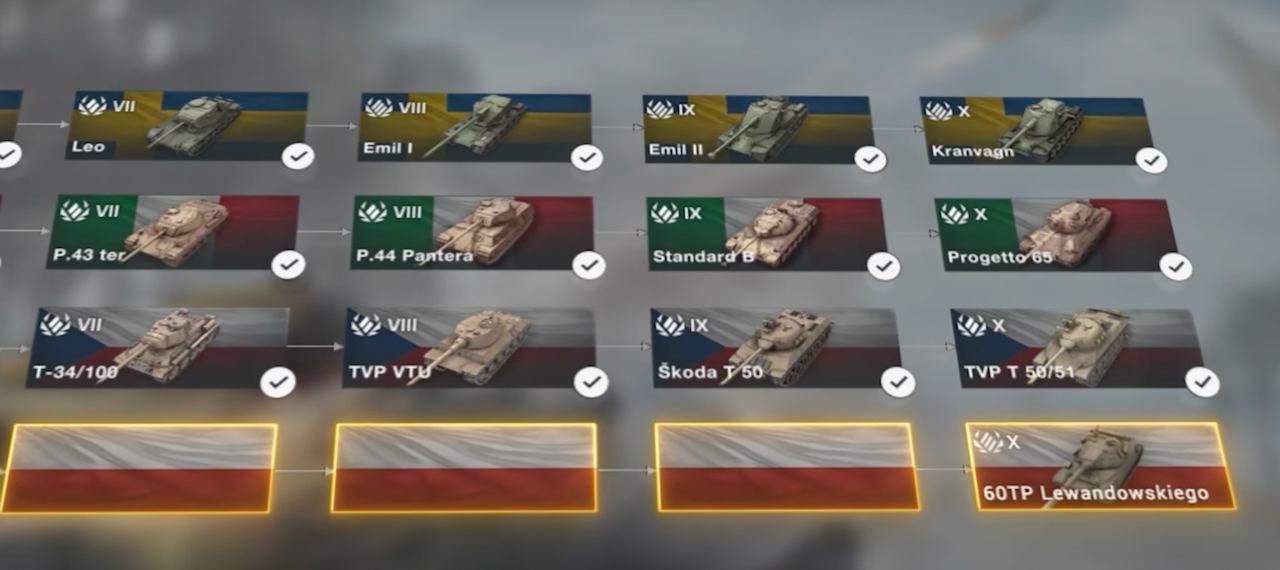Viewport: 1280px width, 570px height.
Task: Click the tank class emblem on T-34/100
Action: point(55,324)
